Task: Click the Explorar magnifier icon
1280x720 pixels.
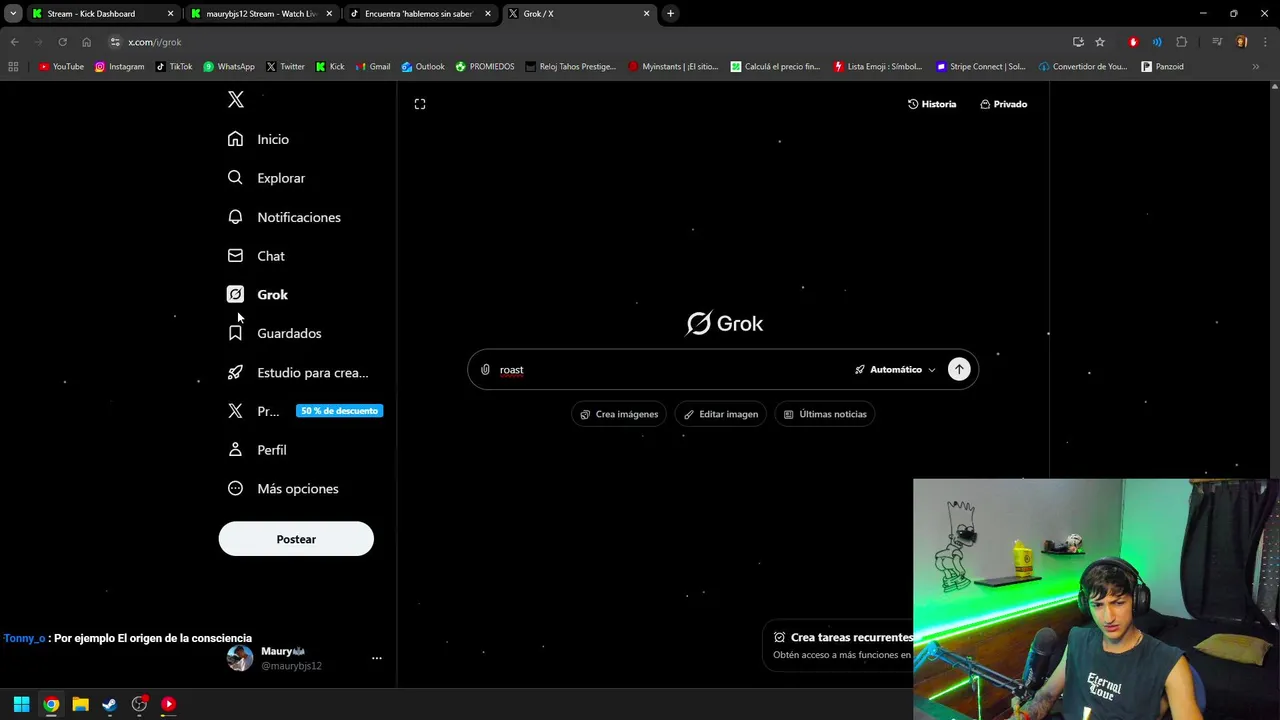Action: (x=235, y=177)
